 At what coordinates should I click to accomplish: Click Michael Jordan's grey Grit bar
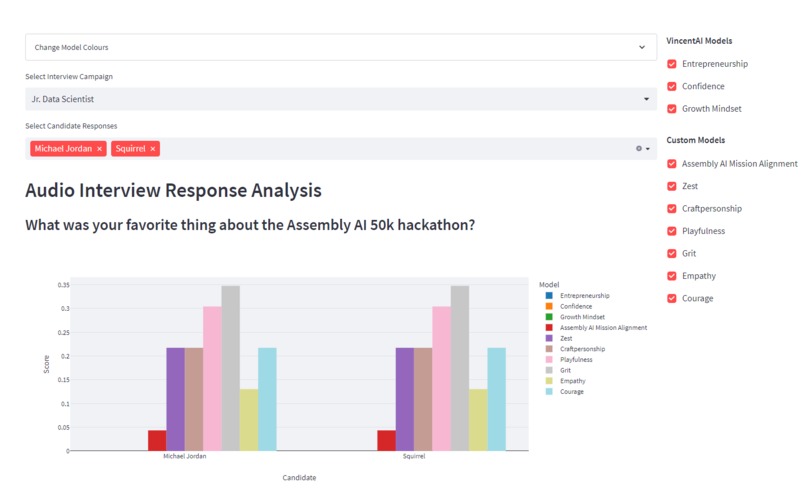[x=231, y=368]
